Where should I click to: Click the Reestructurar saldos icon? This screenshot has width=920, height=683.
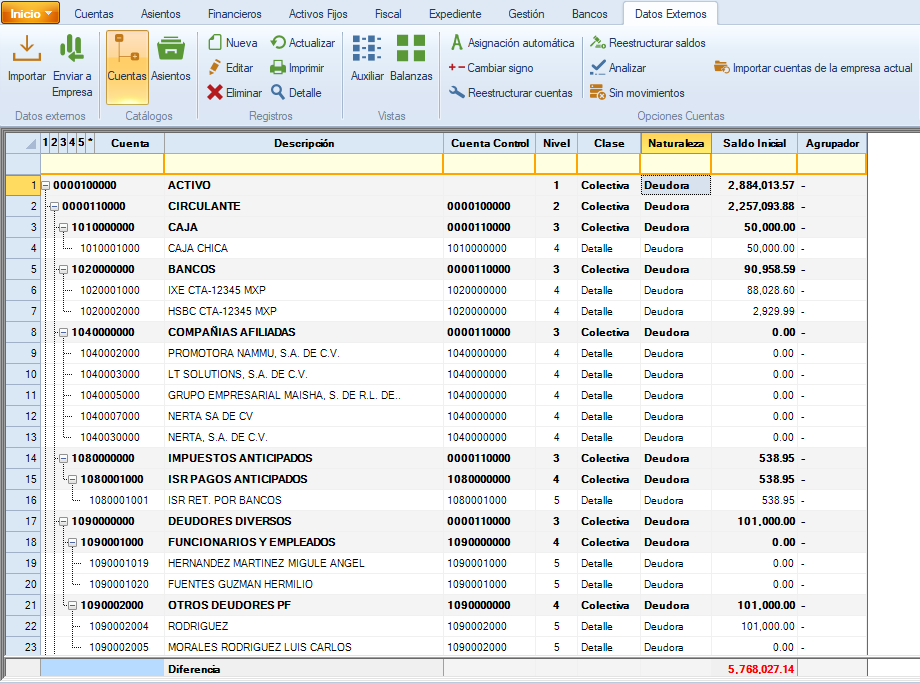coord(598,42)
